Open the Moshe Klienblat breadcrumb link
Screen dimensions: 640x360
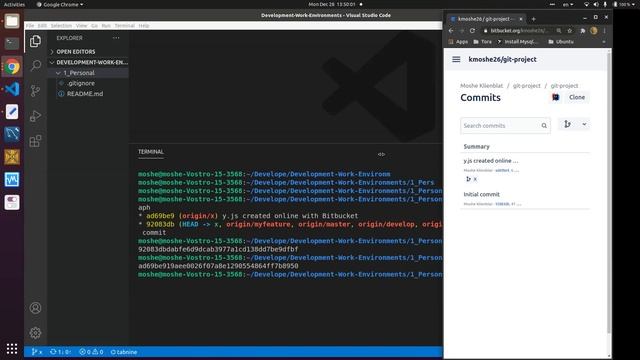point(482,86)
